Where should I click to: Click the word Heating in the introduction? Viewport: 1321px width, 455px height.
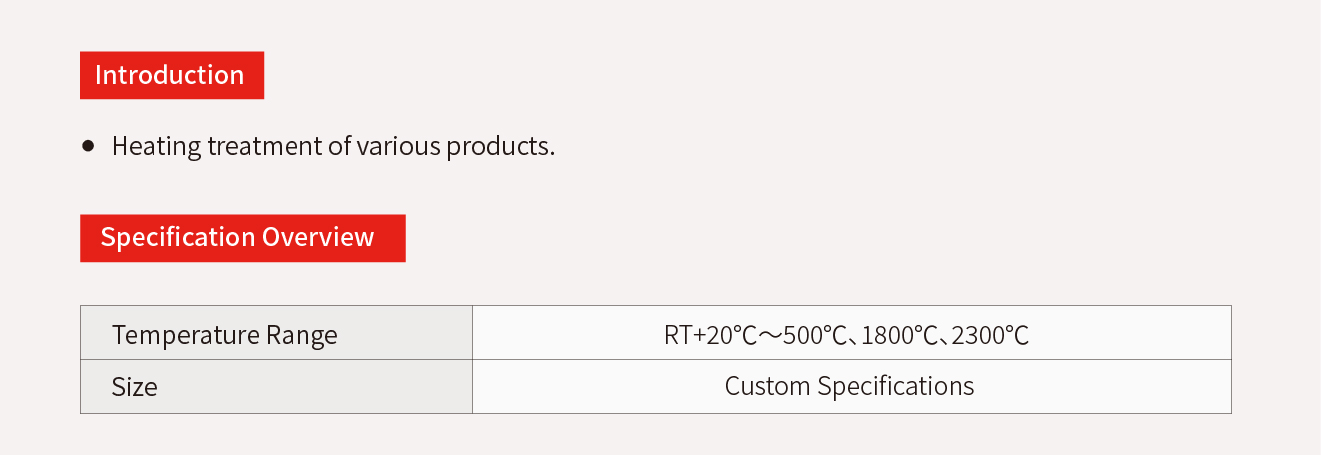(x=156, y=147)
